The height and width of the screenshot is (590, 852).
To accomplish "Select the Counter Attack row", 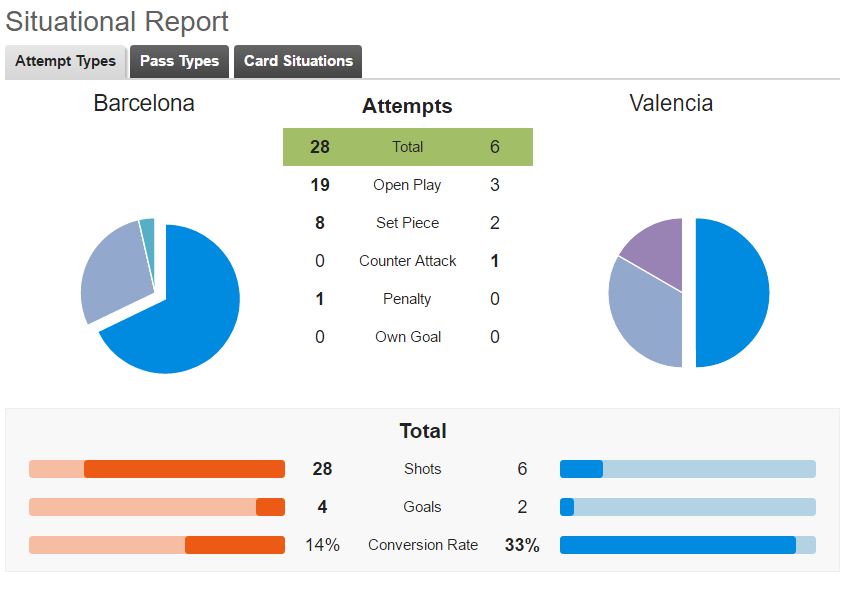I will [x=408, y=261].
